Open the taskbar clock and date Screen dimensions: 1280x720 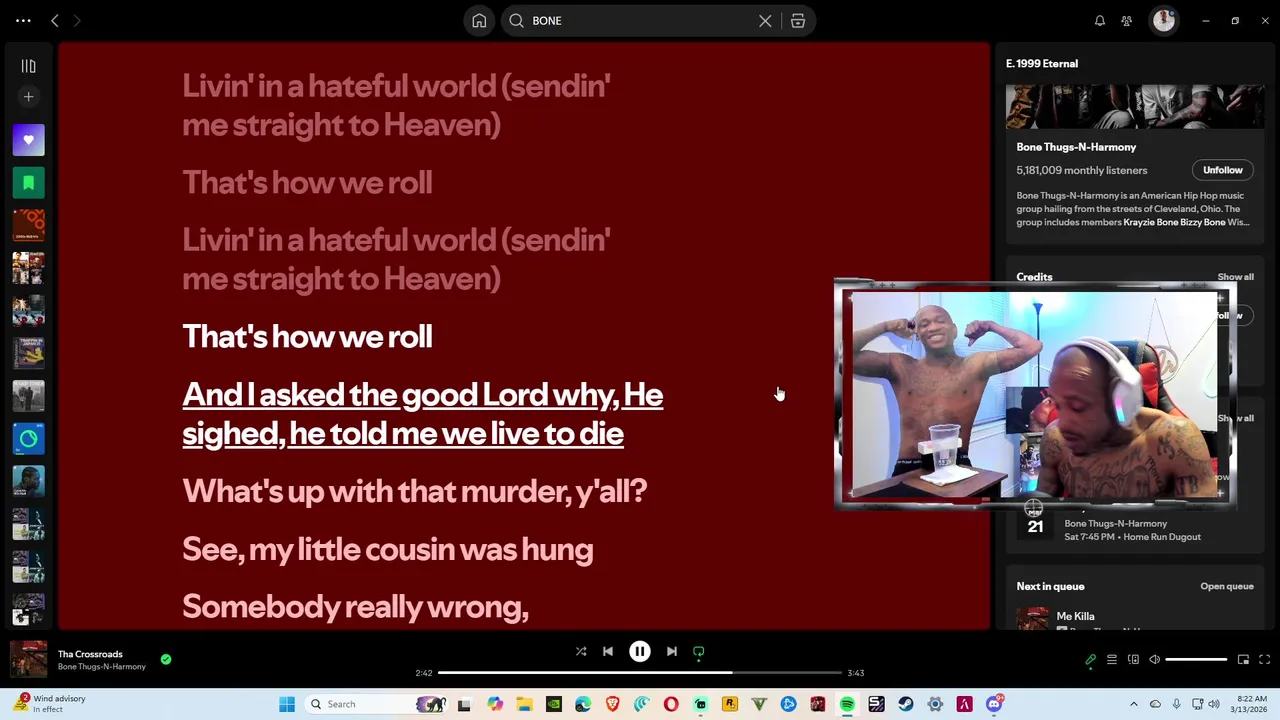click(1250, 704)
